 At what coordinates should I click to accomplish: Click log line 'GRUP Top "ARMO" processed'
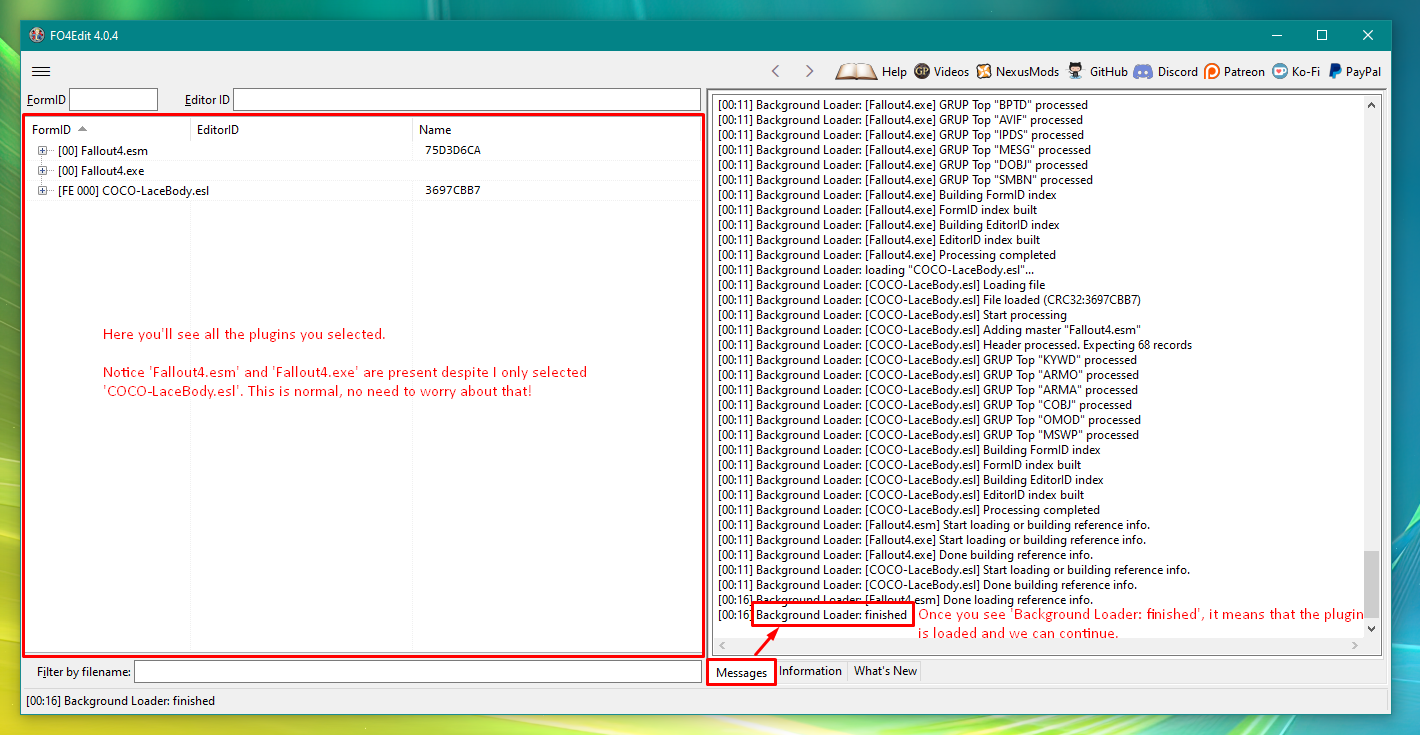928,375
